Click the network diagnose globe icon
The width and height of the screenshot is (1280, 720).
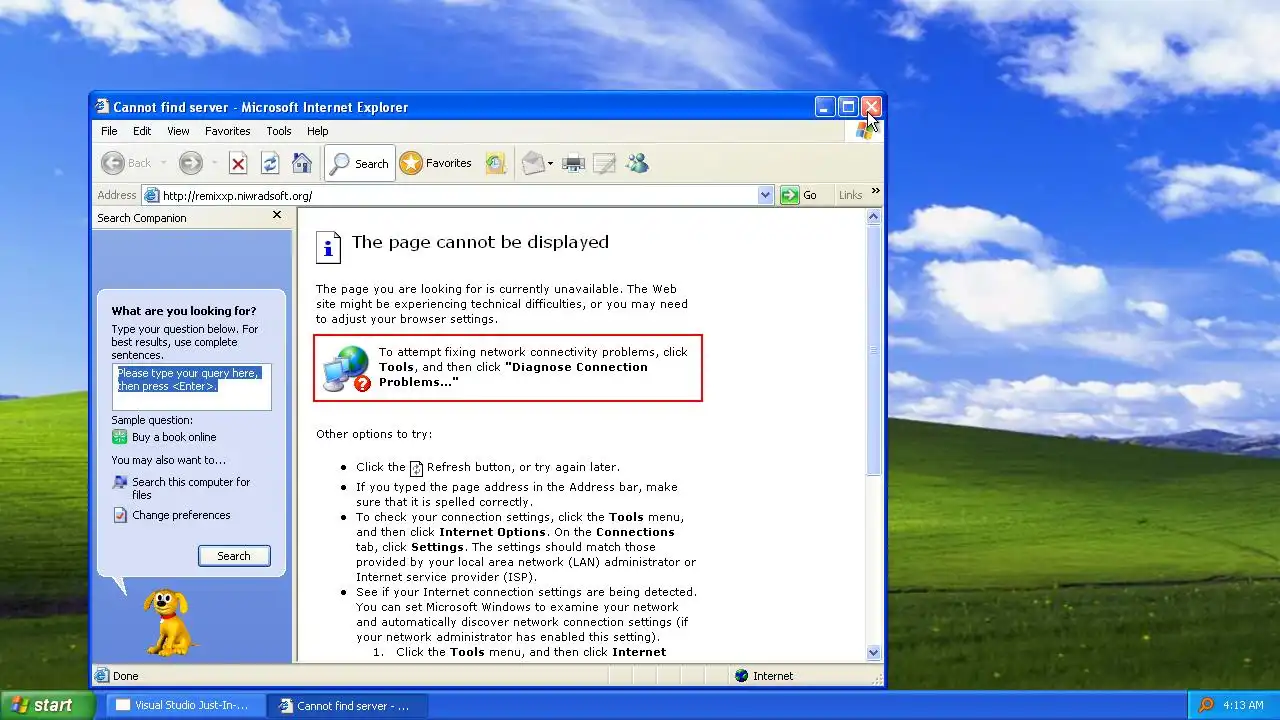[346, 368]
